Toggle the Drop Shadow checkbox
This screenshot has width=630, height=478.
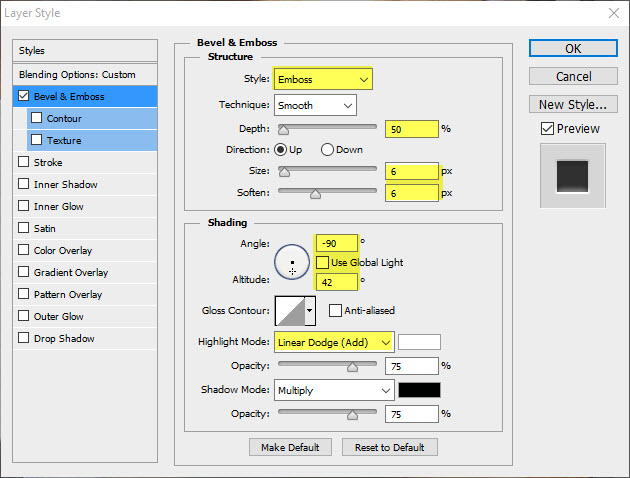pos(24,338)
